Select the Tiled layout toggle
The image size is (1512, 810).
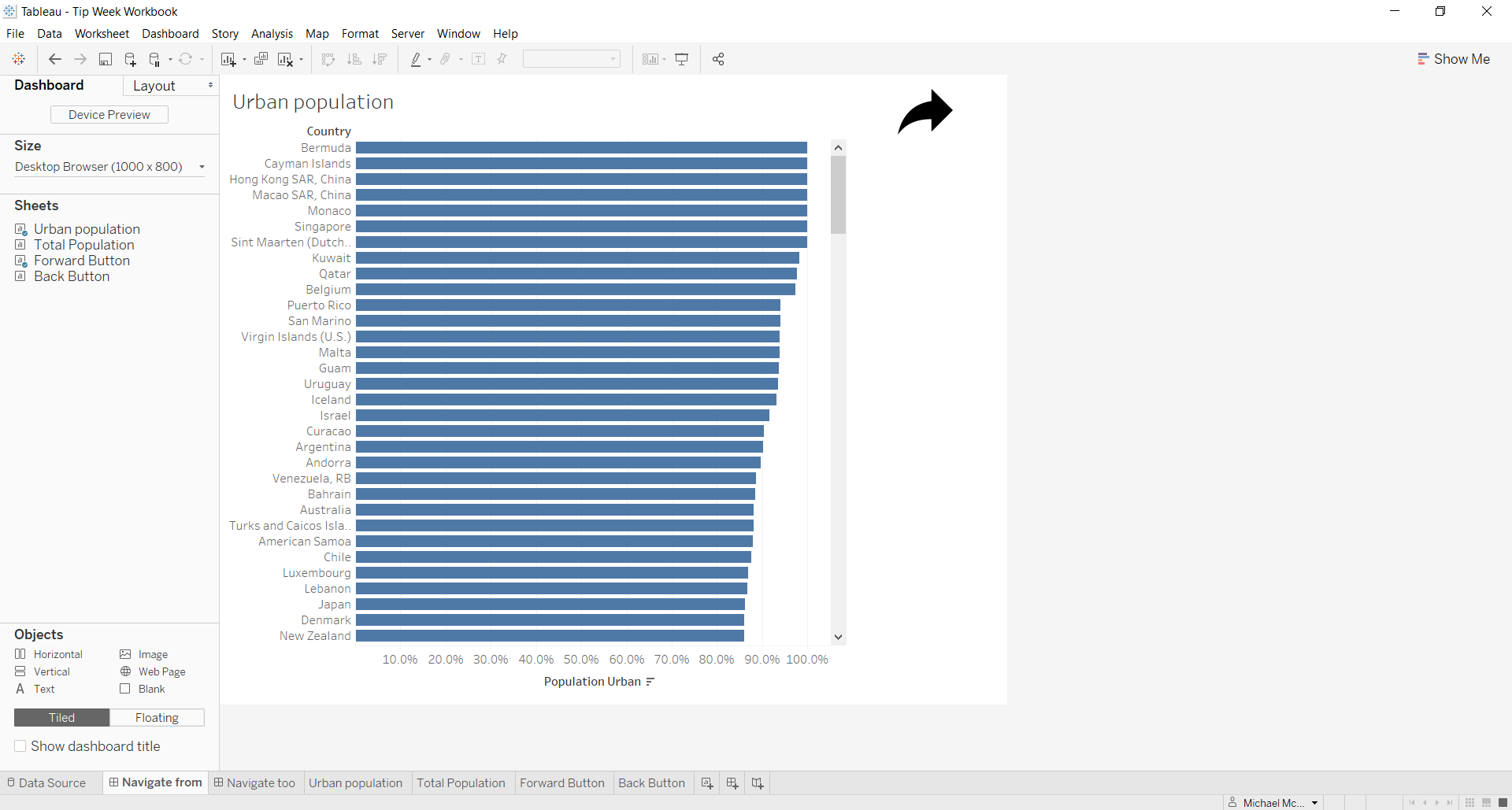[x=62, y=718]
